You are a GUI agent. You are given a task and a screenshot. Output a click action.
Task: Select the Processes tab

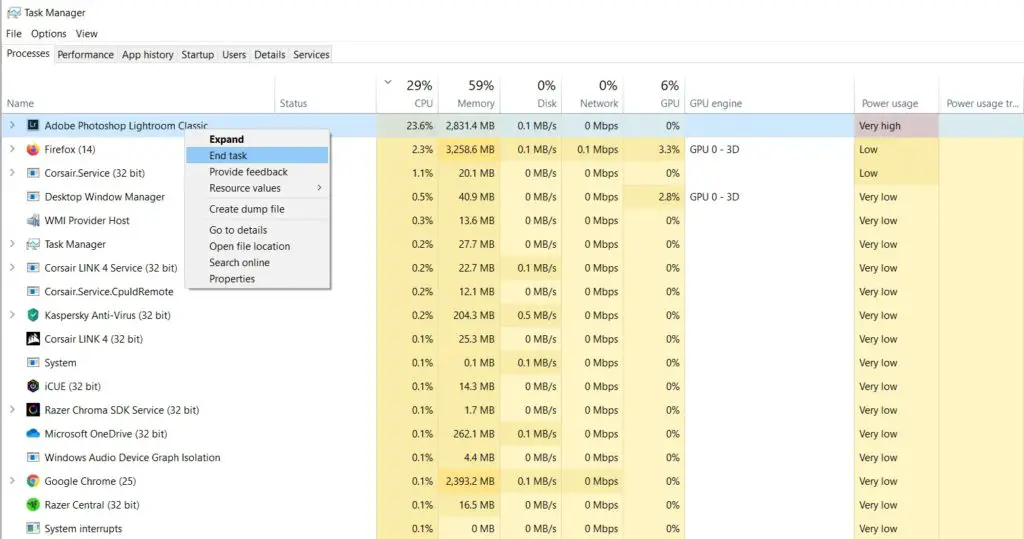[x=27, y=54]
